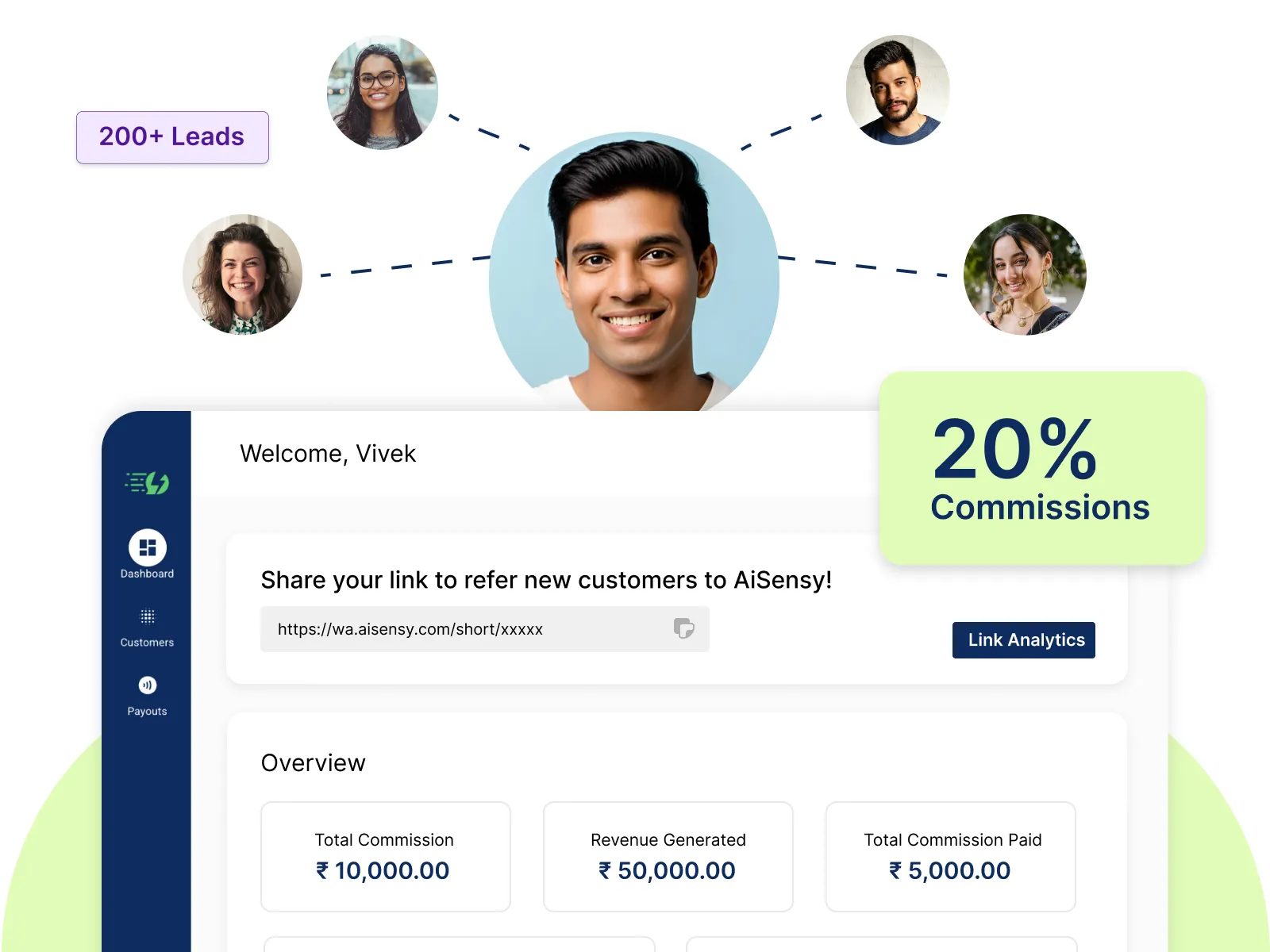
Task: Click the 200+ Leads badge
Action: pos(171,136)
